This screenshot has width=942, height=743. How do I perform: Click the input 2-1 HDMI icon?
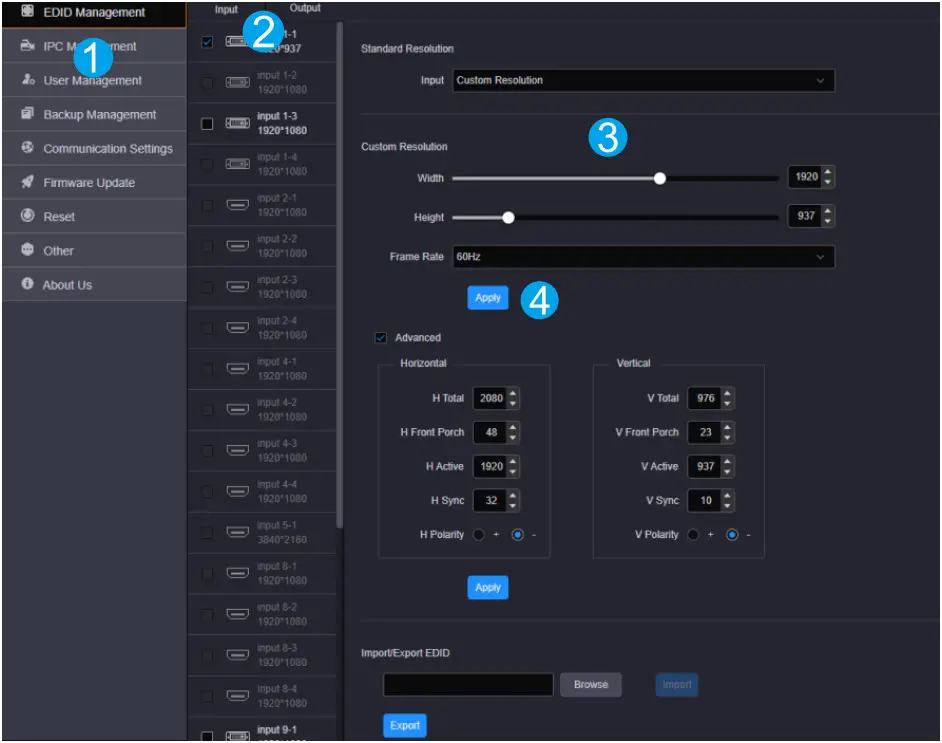pos(237,205)
